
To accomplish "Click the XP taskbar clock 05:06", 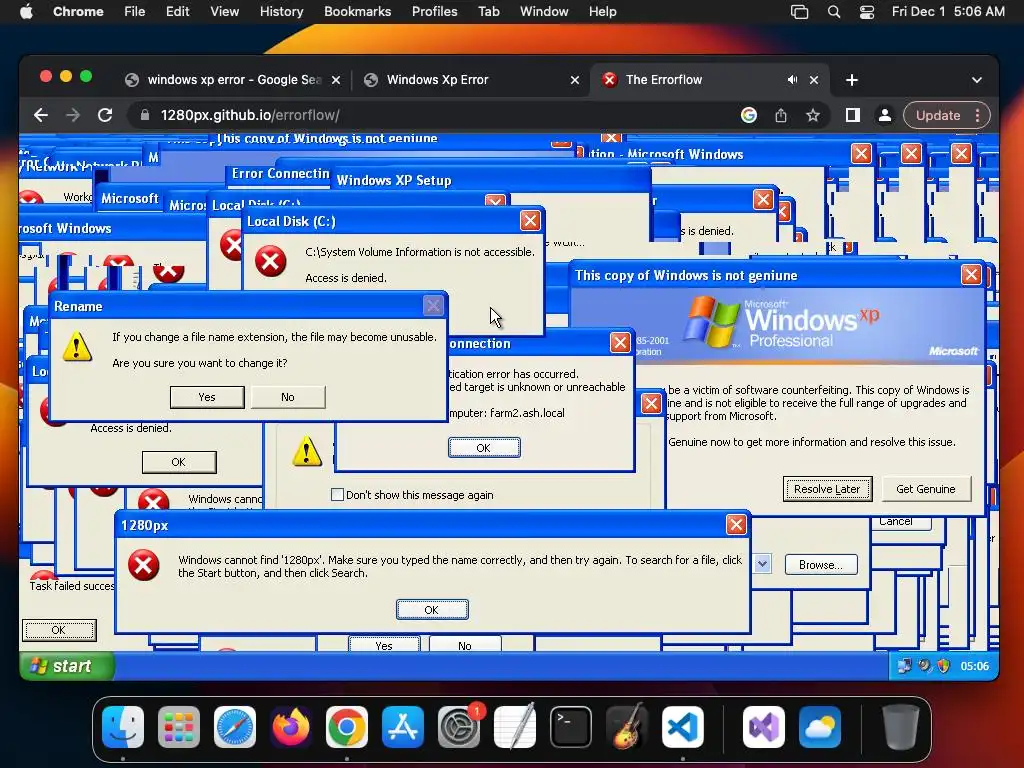I will [x=974, y=666].
